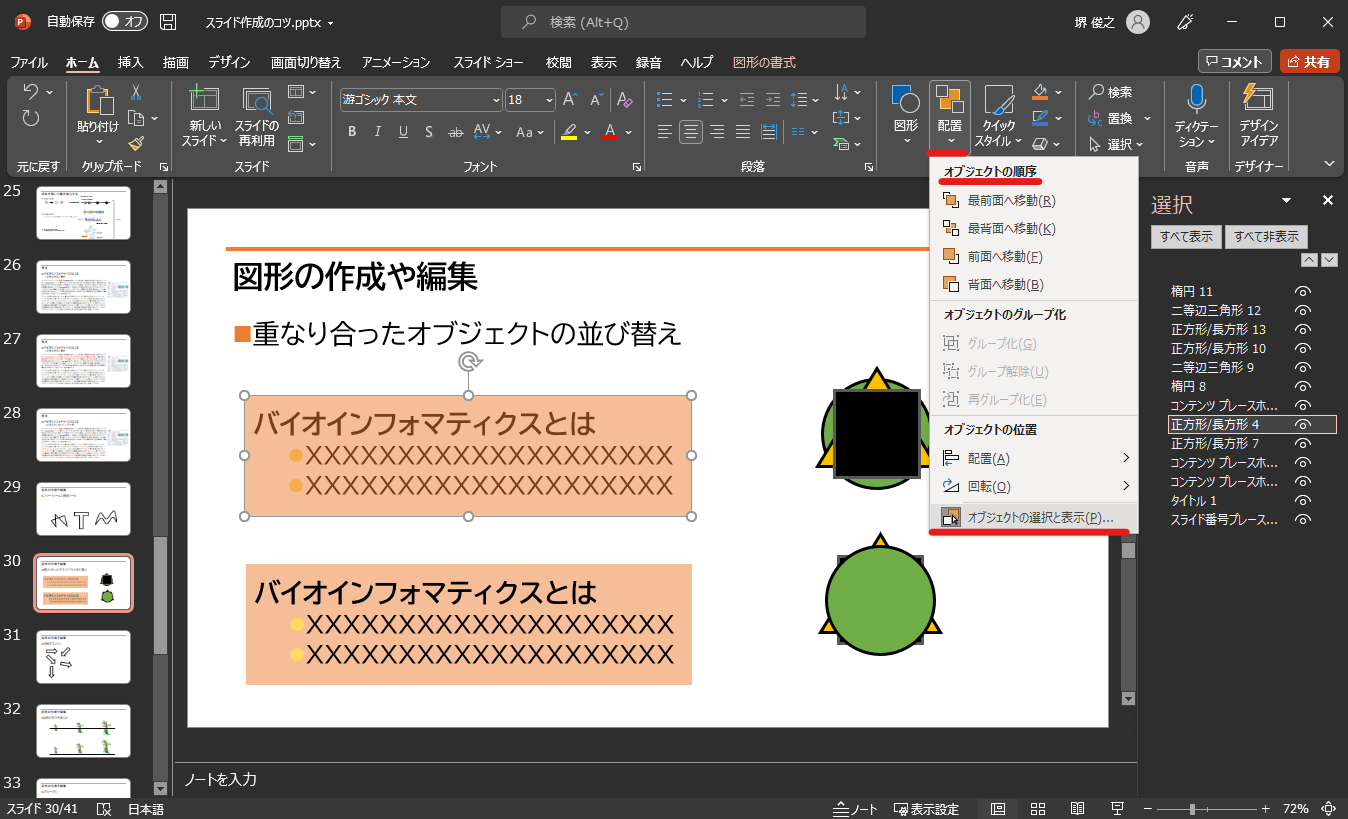This screenshot has height=819, width=1348.
Task: Click Find magnifier icon in ribbon
Action: tap(1096, 92)
